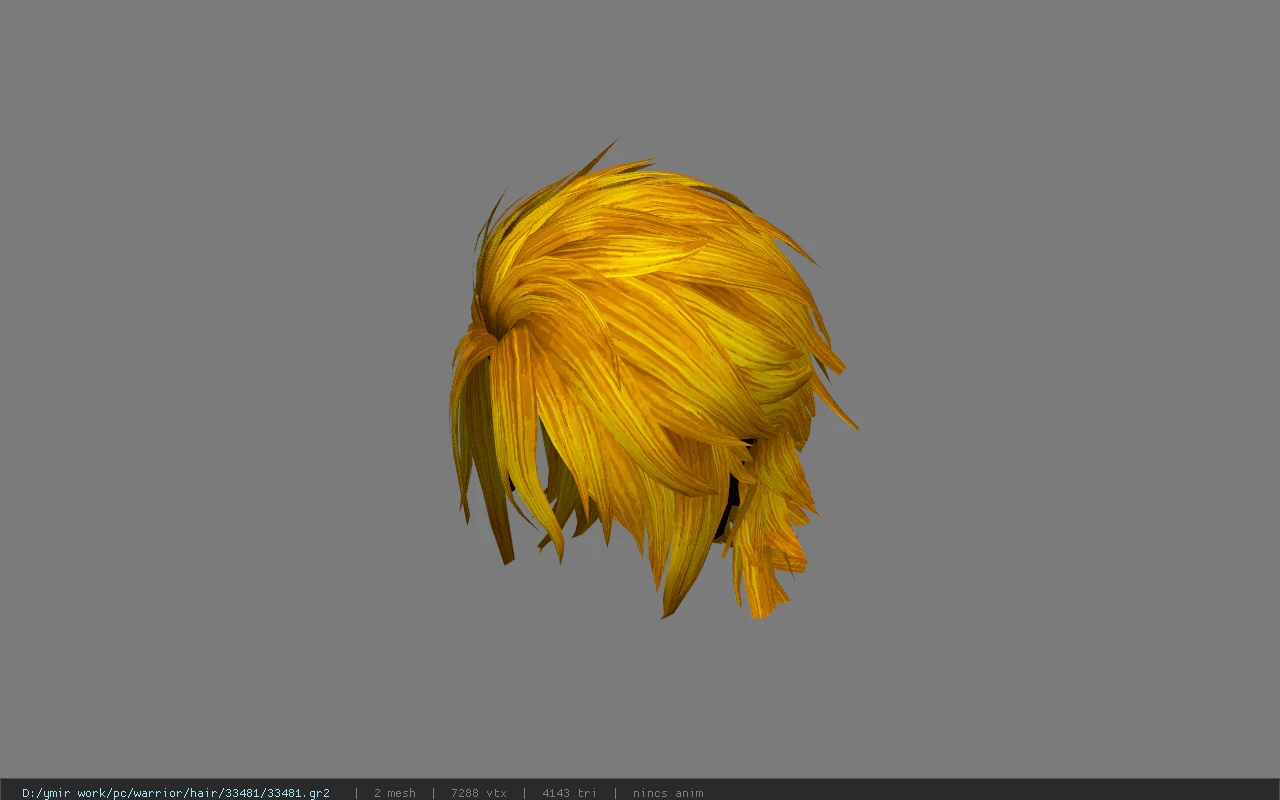Click the 'nincs anim' status entry
Viewport: 1280px width, 800px height.
pos(668,793)
